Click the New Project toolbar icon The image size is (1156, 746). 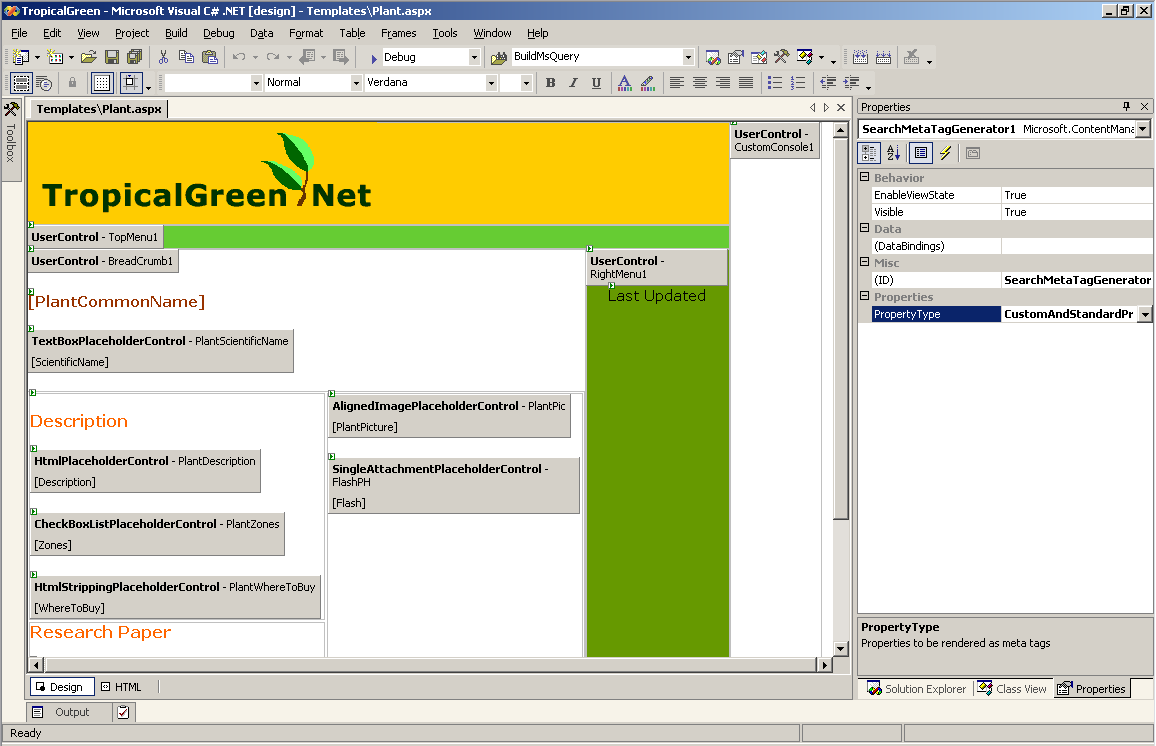(x=21, y=57)
